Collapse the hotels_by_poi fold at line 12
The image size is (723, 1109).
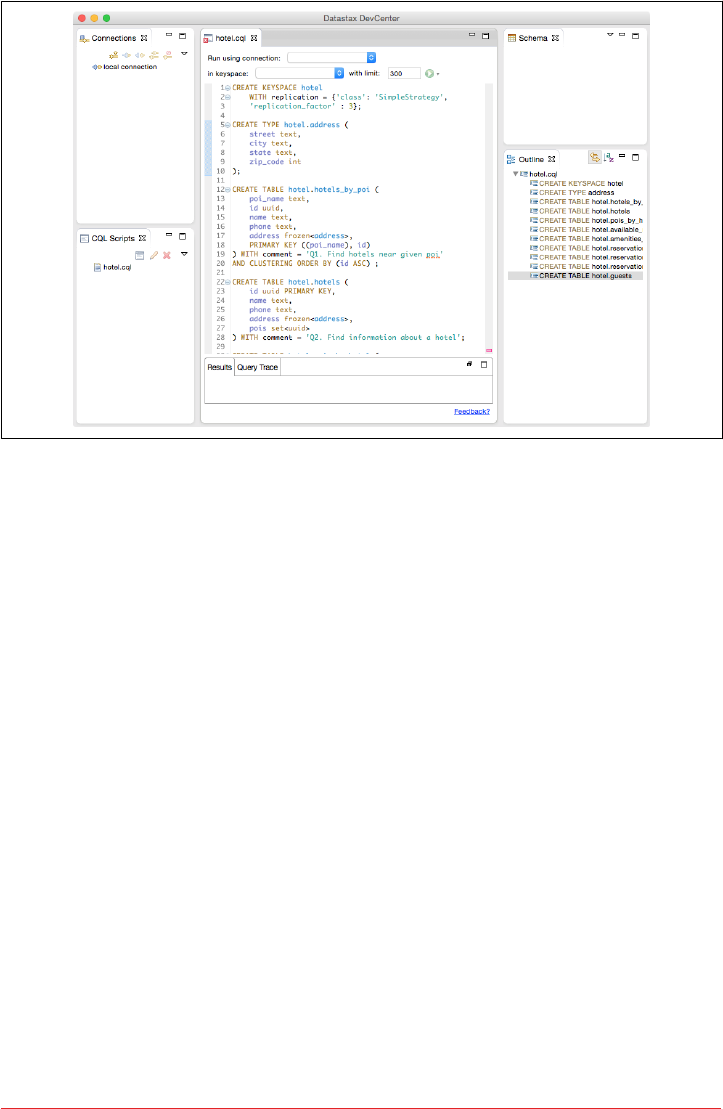coord(228,190)
